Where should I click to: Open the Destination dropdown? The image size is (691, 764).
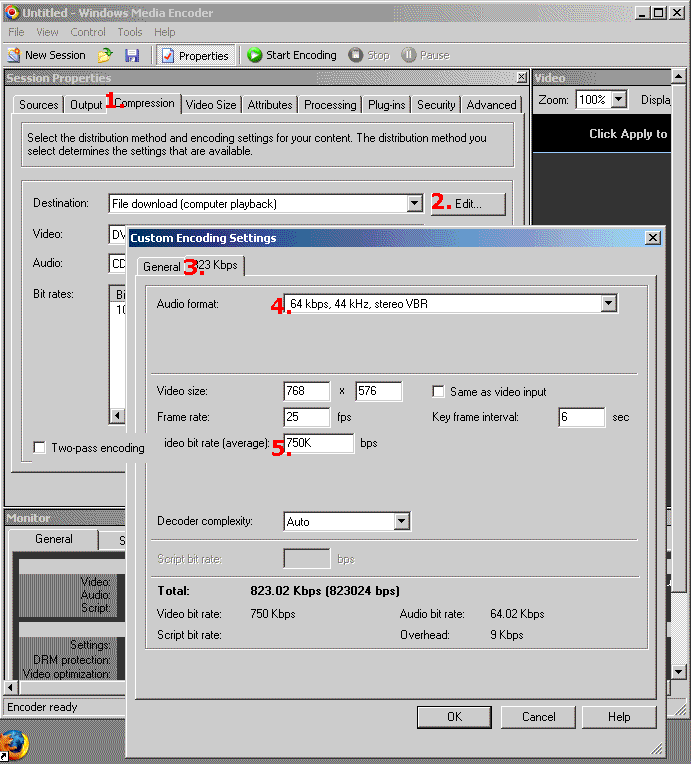[x=415, y=203]
